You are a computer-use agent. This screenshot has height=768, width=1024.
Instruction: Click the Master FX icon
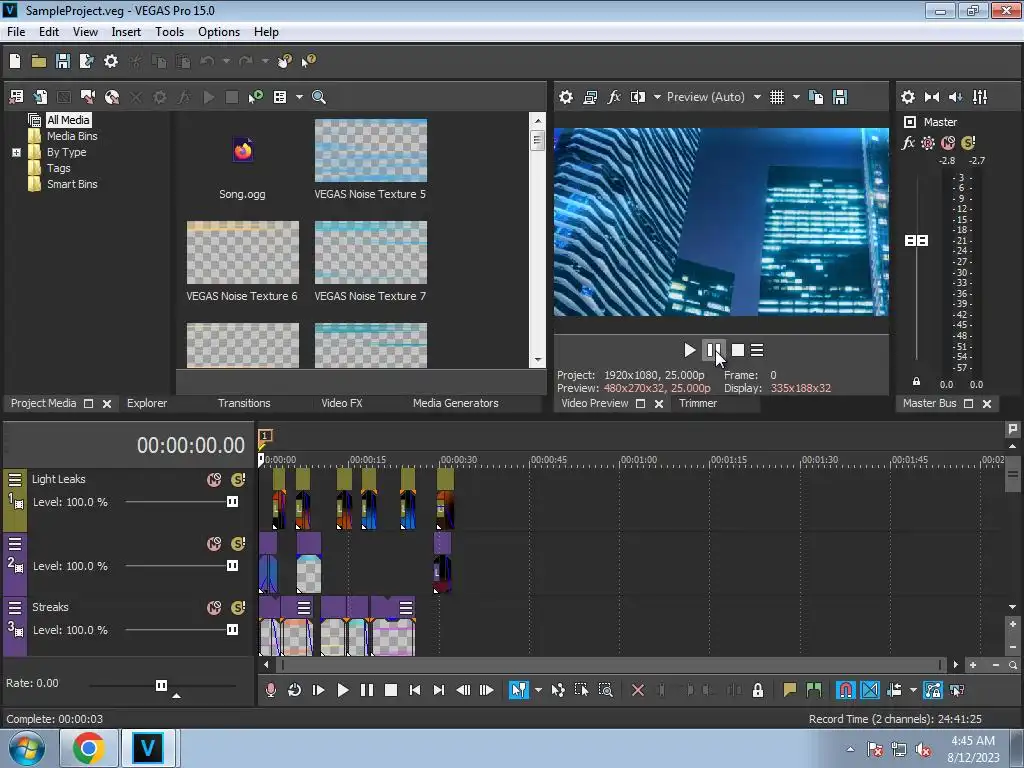coord(908,142)
